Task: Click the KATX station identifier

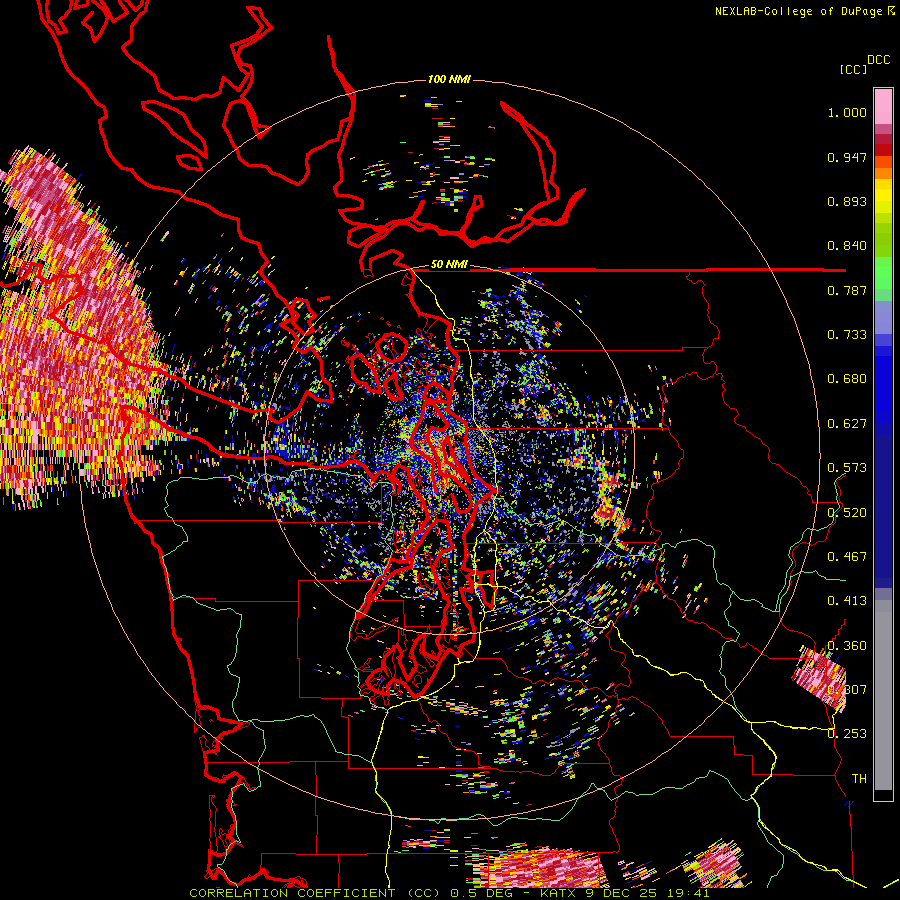Action: [x=557, y=893]
